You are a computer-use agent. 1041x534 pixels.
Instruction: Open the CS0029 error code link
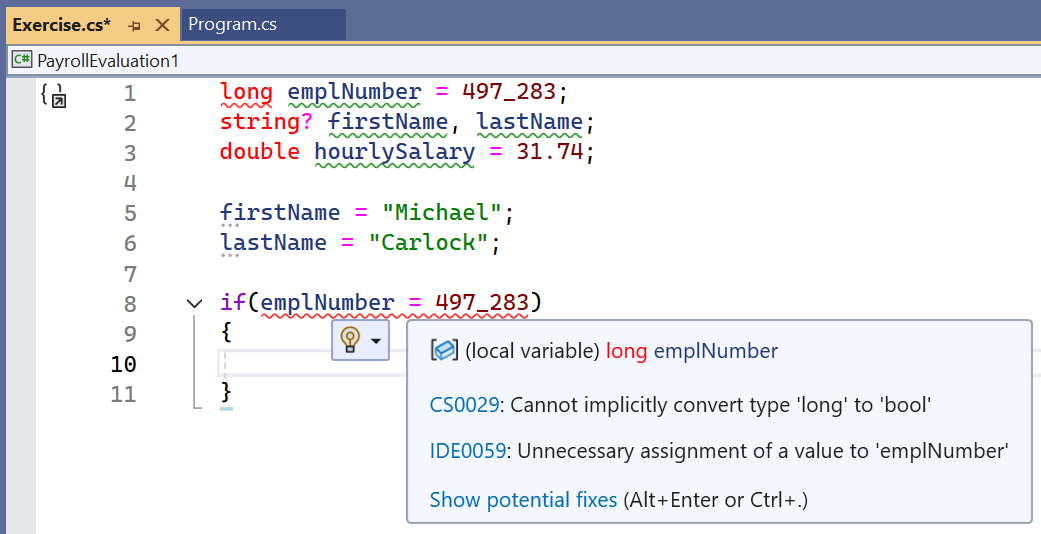[464, 404]
